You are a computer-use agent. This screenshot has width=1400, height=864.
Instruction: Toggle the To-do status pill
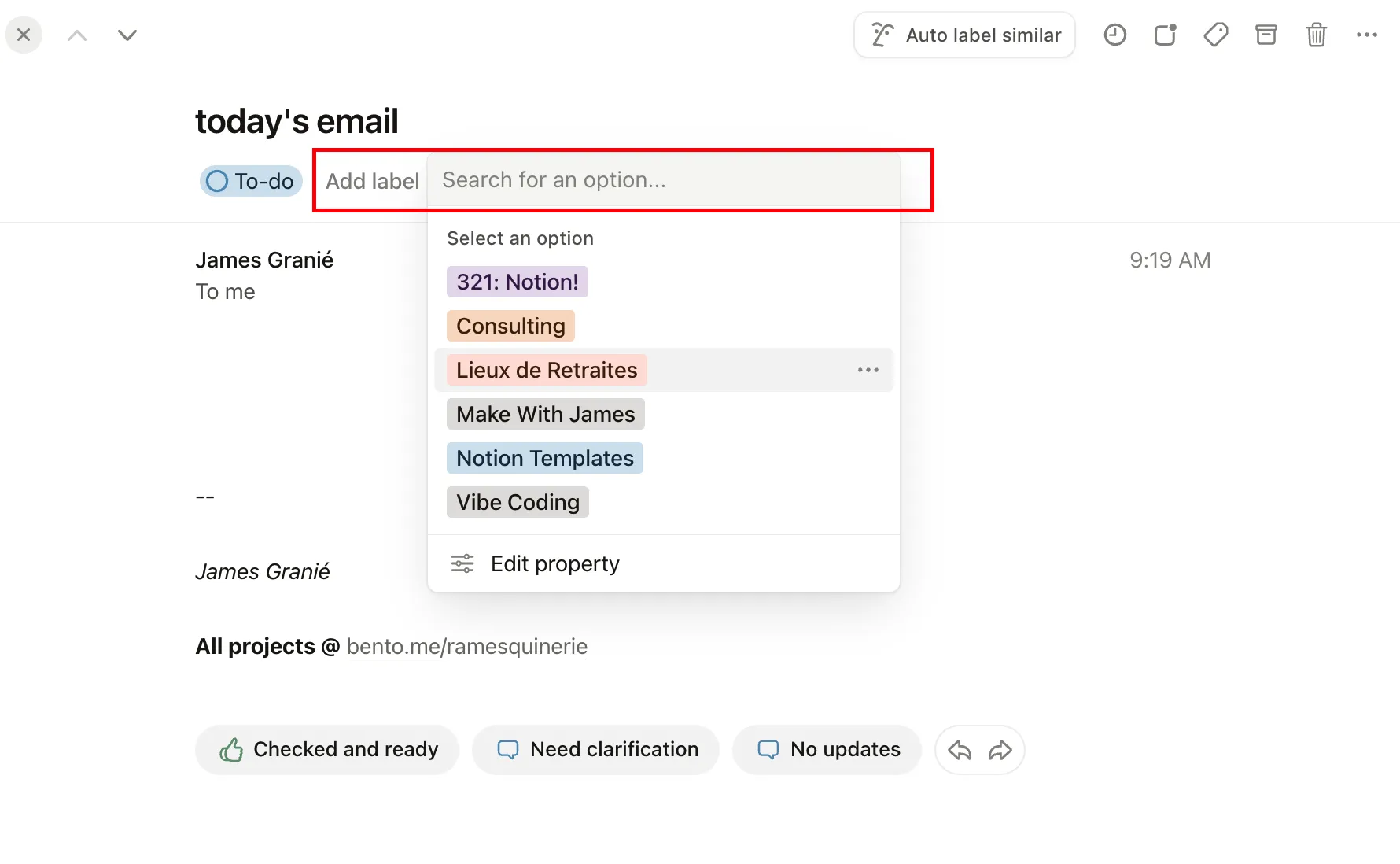(251, 181)
